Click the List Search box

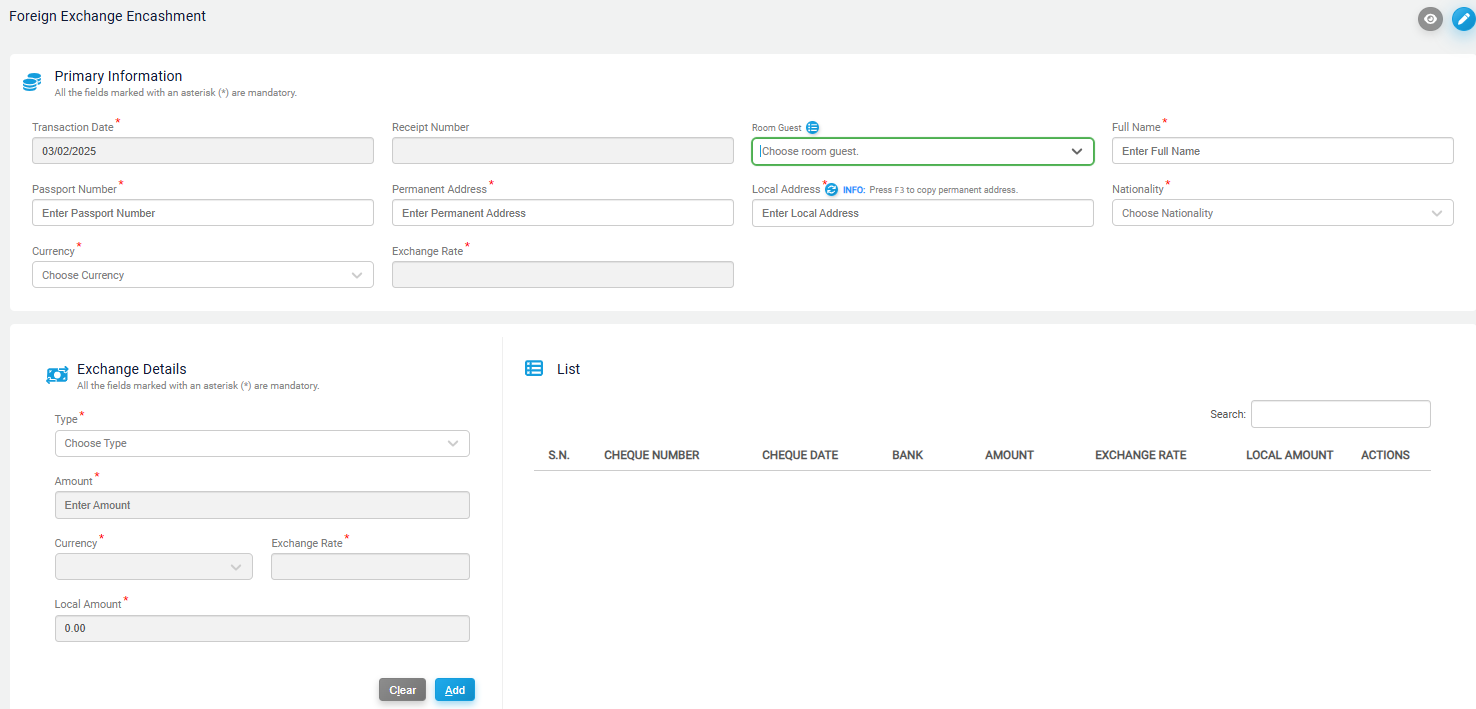click(x=1341, y=414)
